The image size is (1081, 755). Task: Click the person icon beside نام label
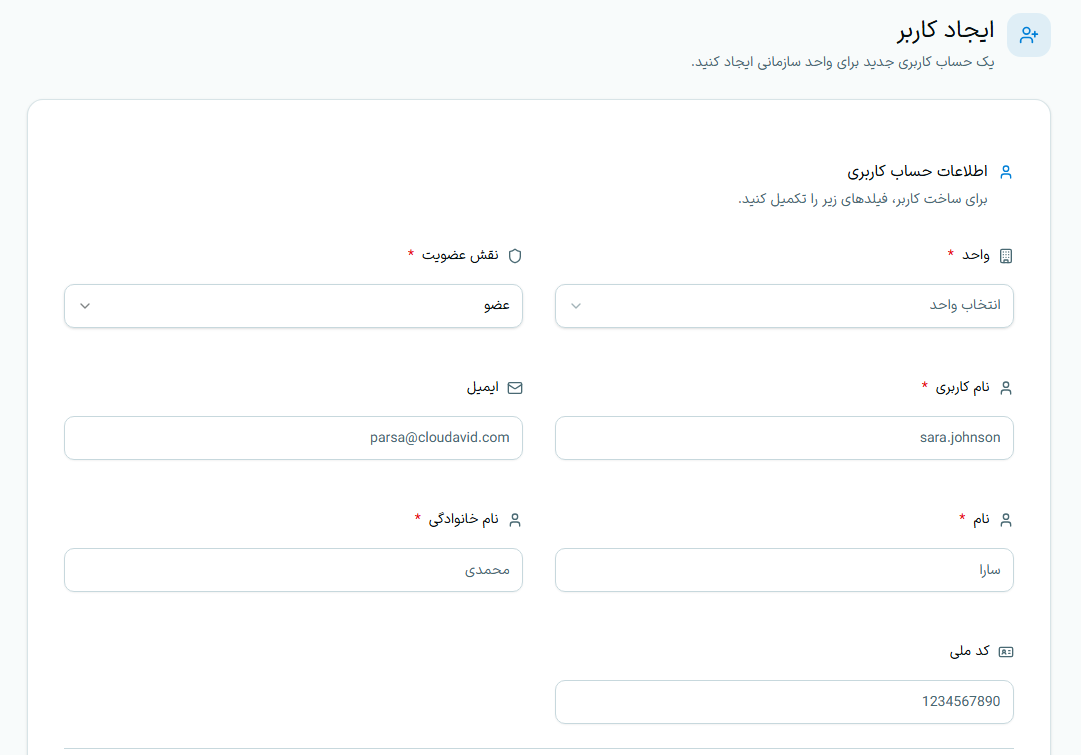click(x=1006, y=520)
